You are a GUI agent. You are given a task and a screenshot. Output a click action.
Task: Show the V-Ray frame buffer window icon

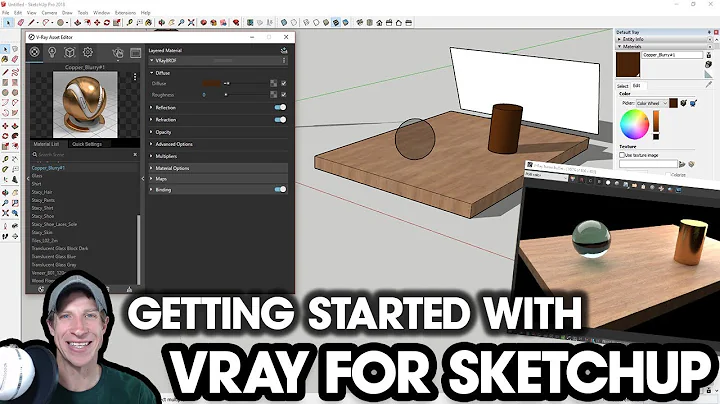point(135,53)
